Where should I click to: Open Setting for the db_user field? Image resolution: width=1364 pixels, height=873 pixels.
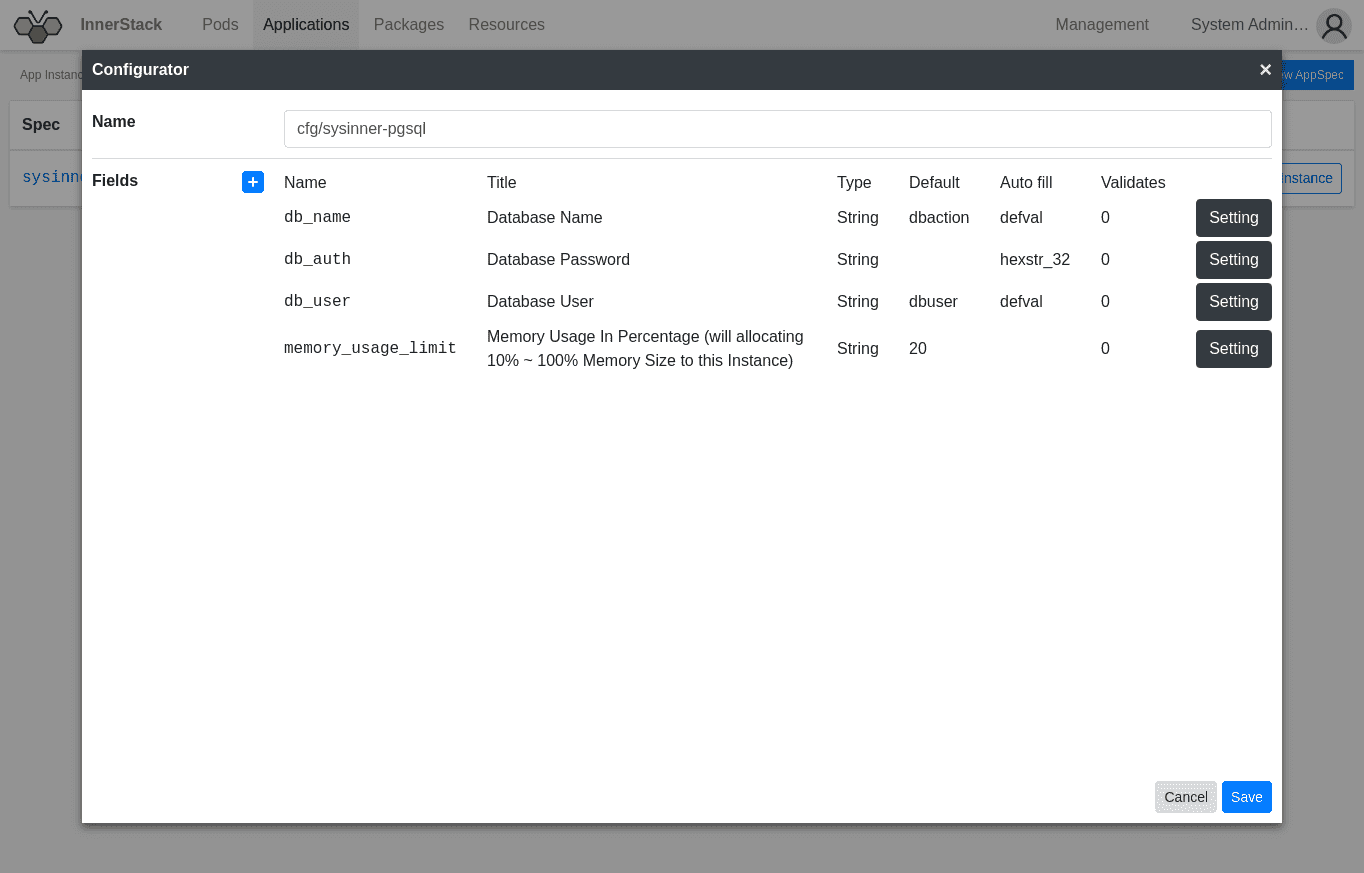(1233, 302)
